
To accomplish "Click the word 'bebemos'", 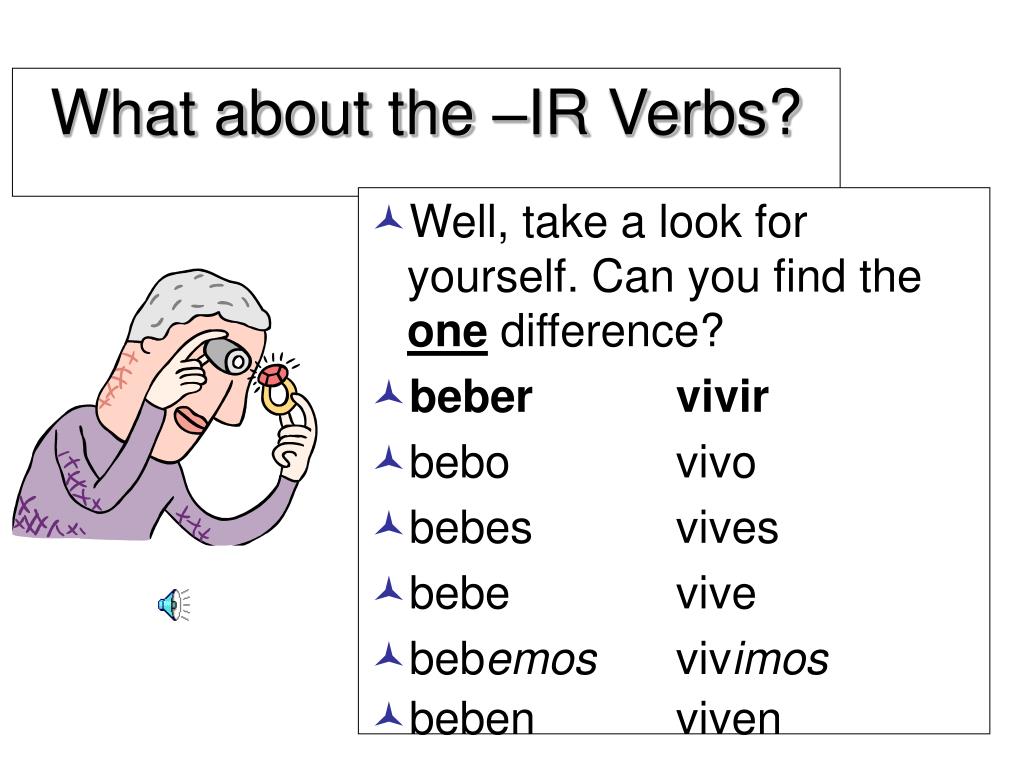I will point(503,658).
